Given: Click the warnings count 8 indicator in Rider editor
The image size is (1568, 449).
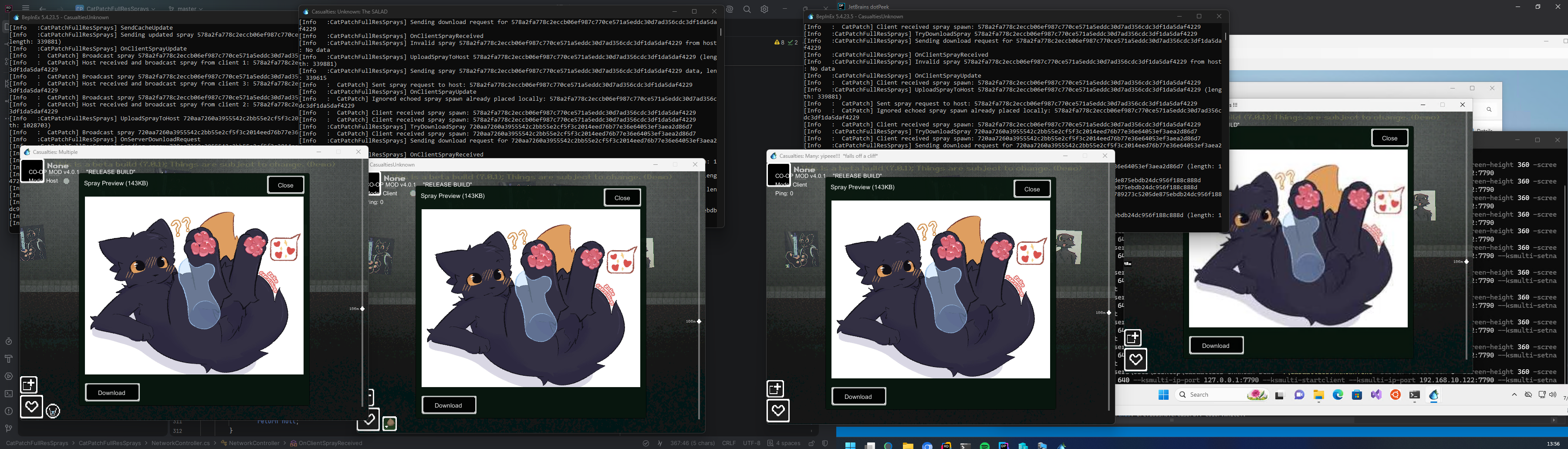Looking at the screenshot, I should tap(779, 43).
